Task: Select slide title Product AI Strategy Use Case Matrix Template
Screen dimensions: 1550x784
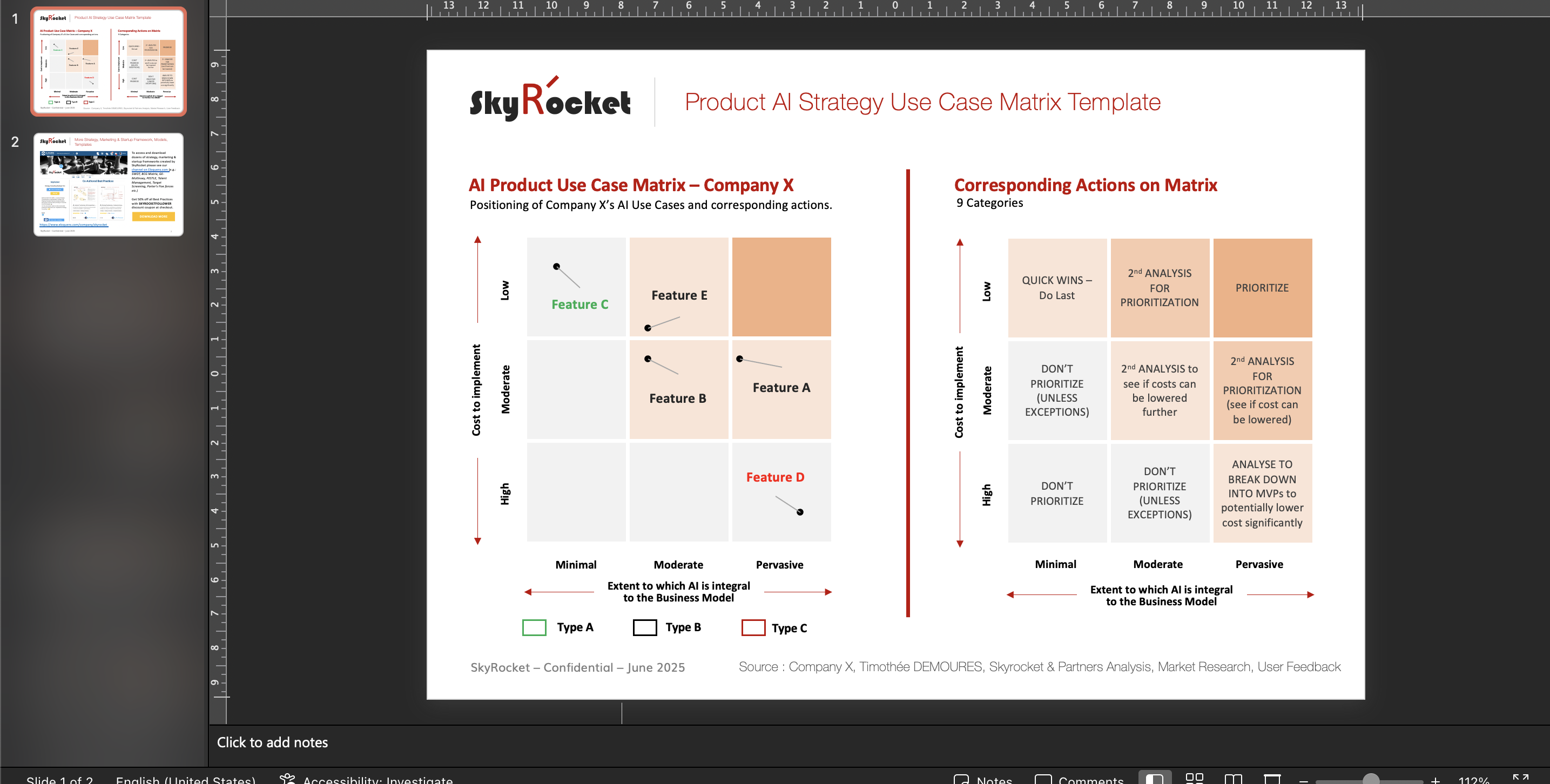Action: point(922,102)
